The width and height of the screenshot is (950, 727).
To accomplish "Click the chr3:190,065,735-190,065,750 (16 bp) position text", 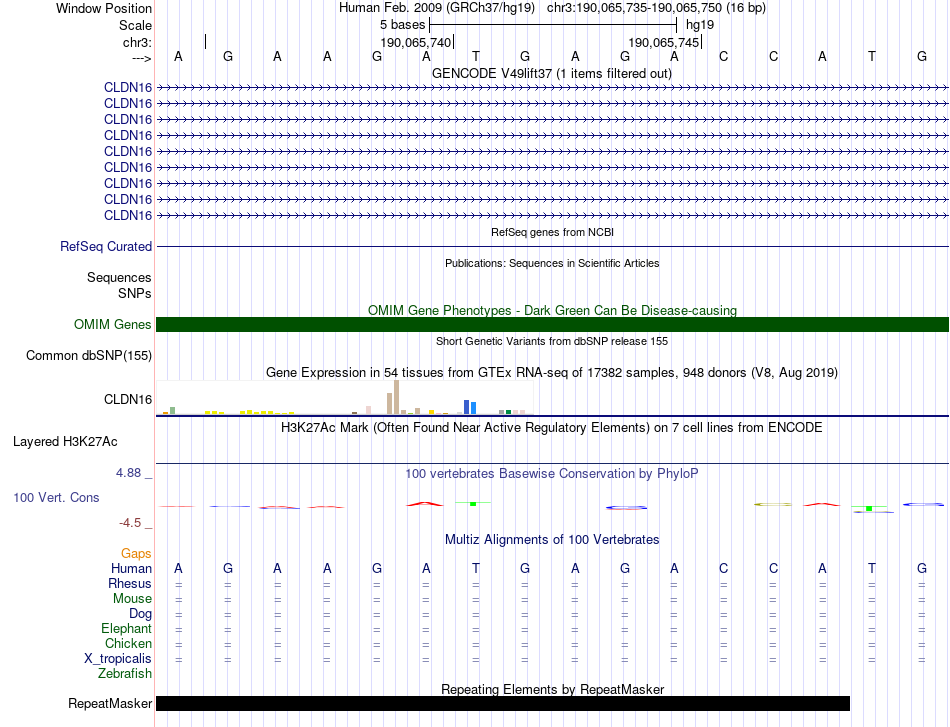I will click(x=656, y=8).
